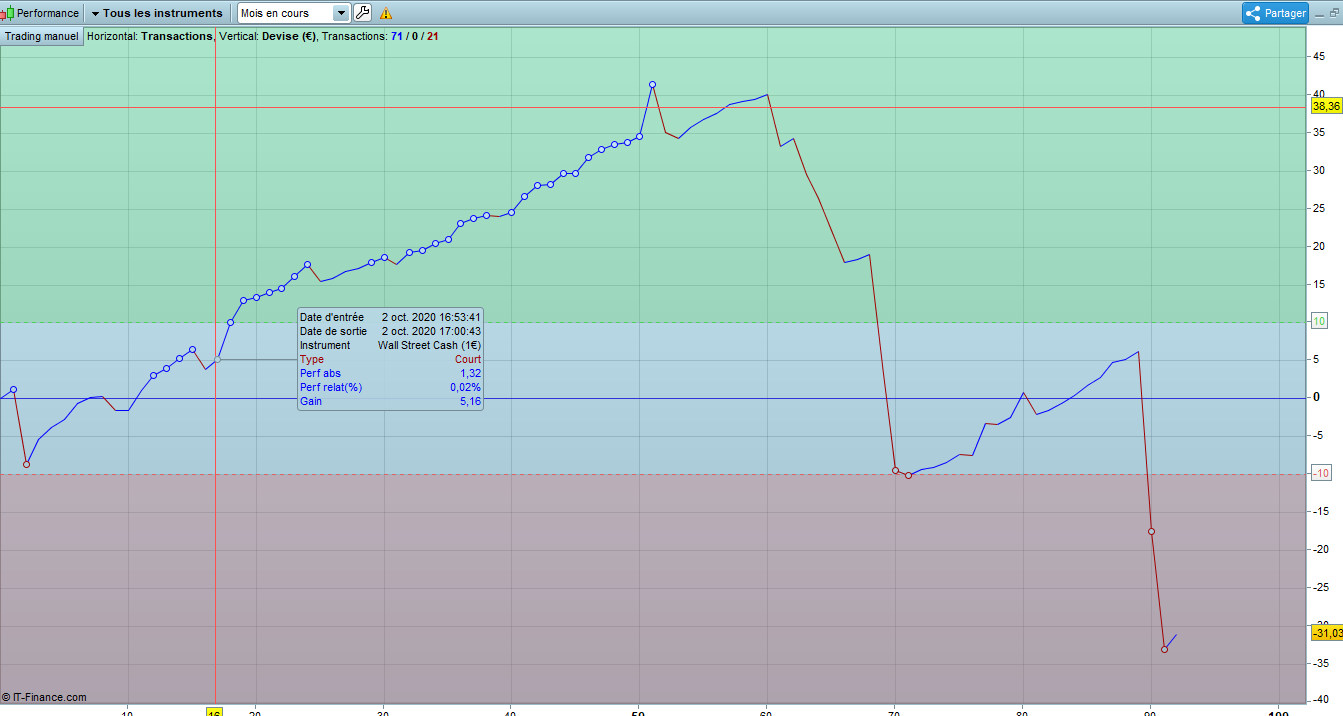Click the red loss point near -9 at chart start
This screenshot has height=716, width=1343.
coord(27,464)
